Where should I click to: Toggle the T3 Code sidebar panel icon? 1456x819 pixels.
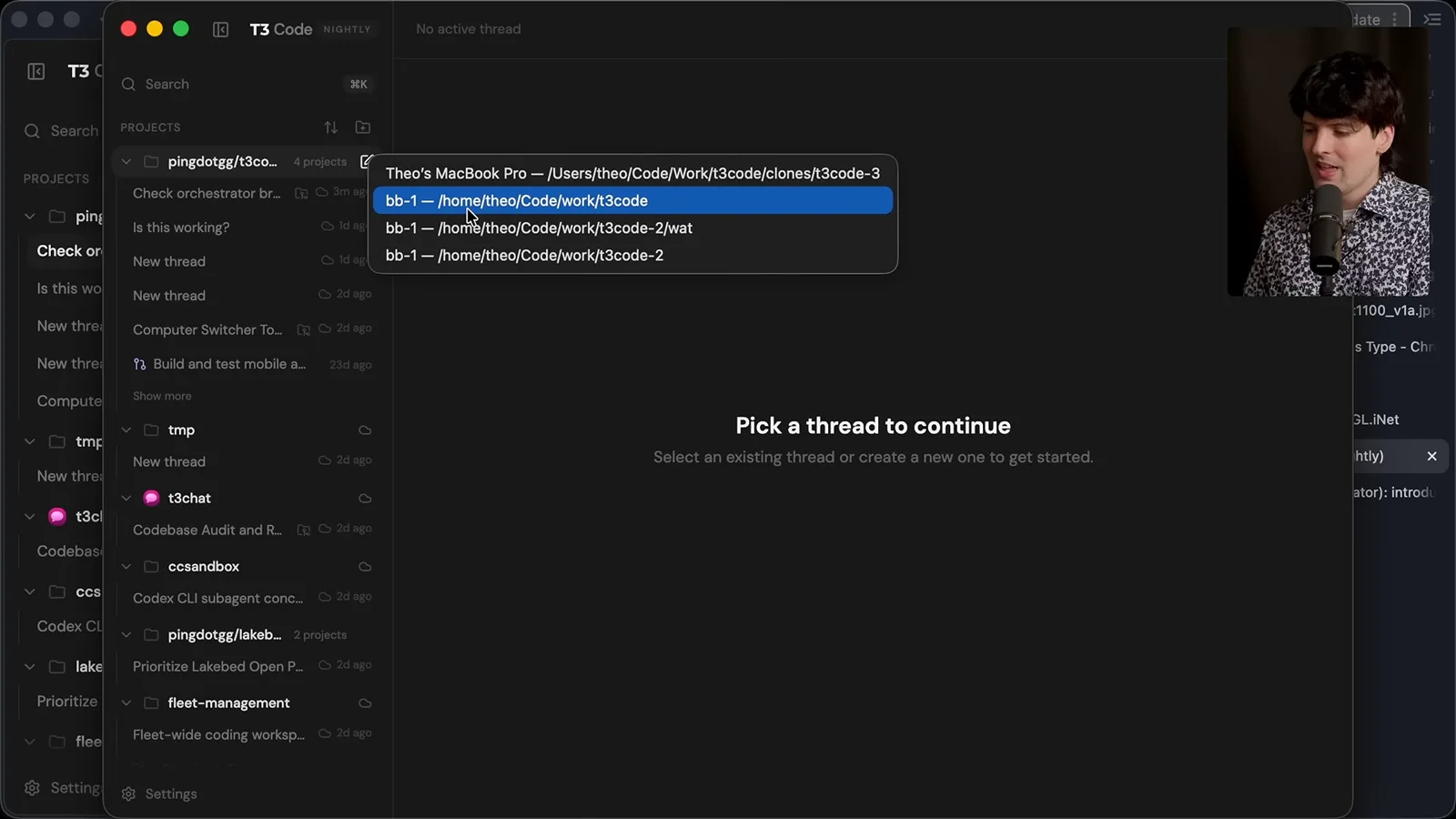pyautogui.click(x=220, y=29)
